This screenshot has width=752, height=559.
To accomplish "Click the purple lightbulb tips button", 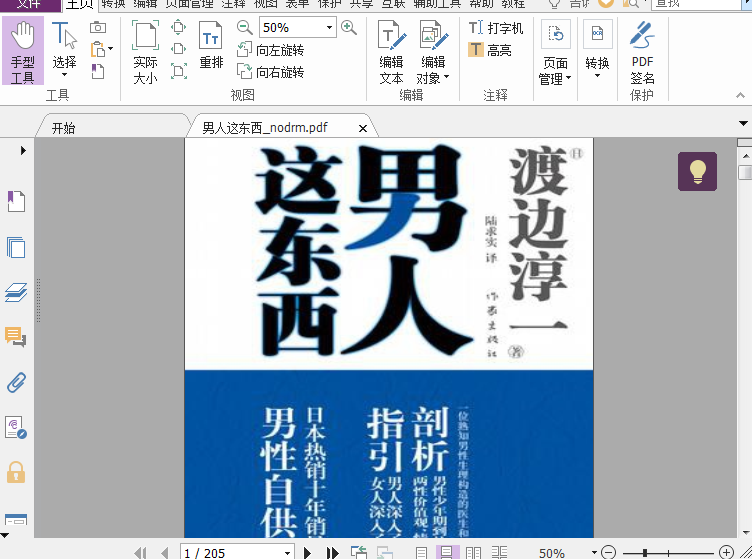I will pyautogui.click(x=697, y=172).
